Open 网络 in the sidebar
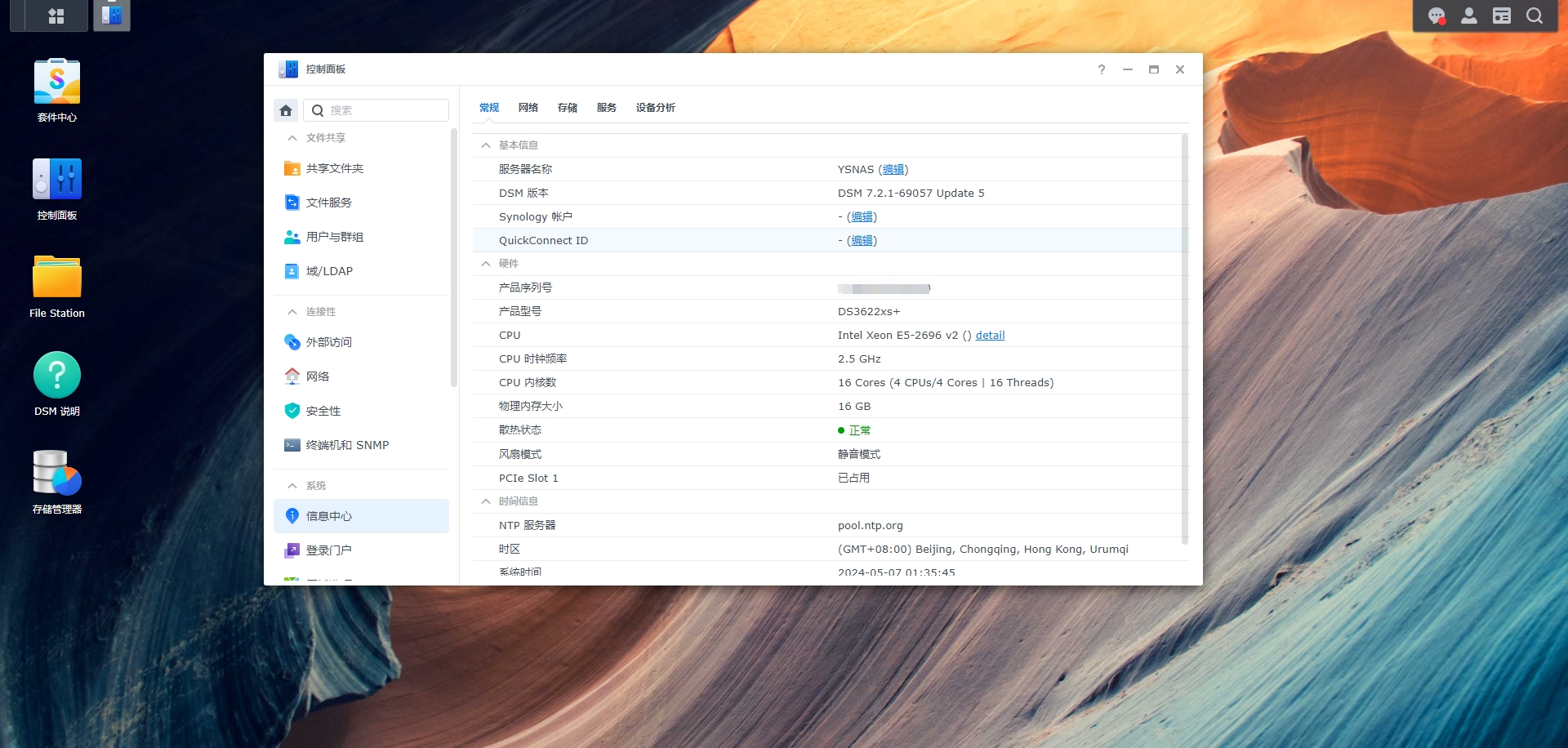Viewport: 1568px width, 748px height. [361, 376]
